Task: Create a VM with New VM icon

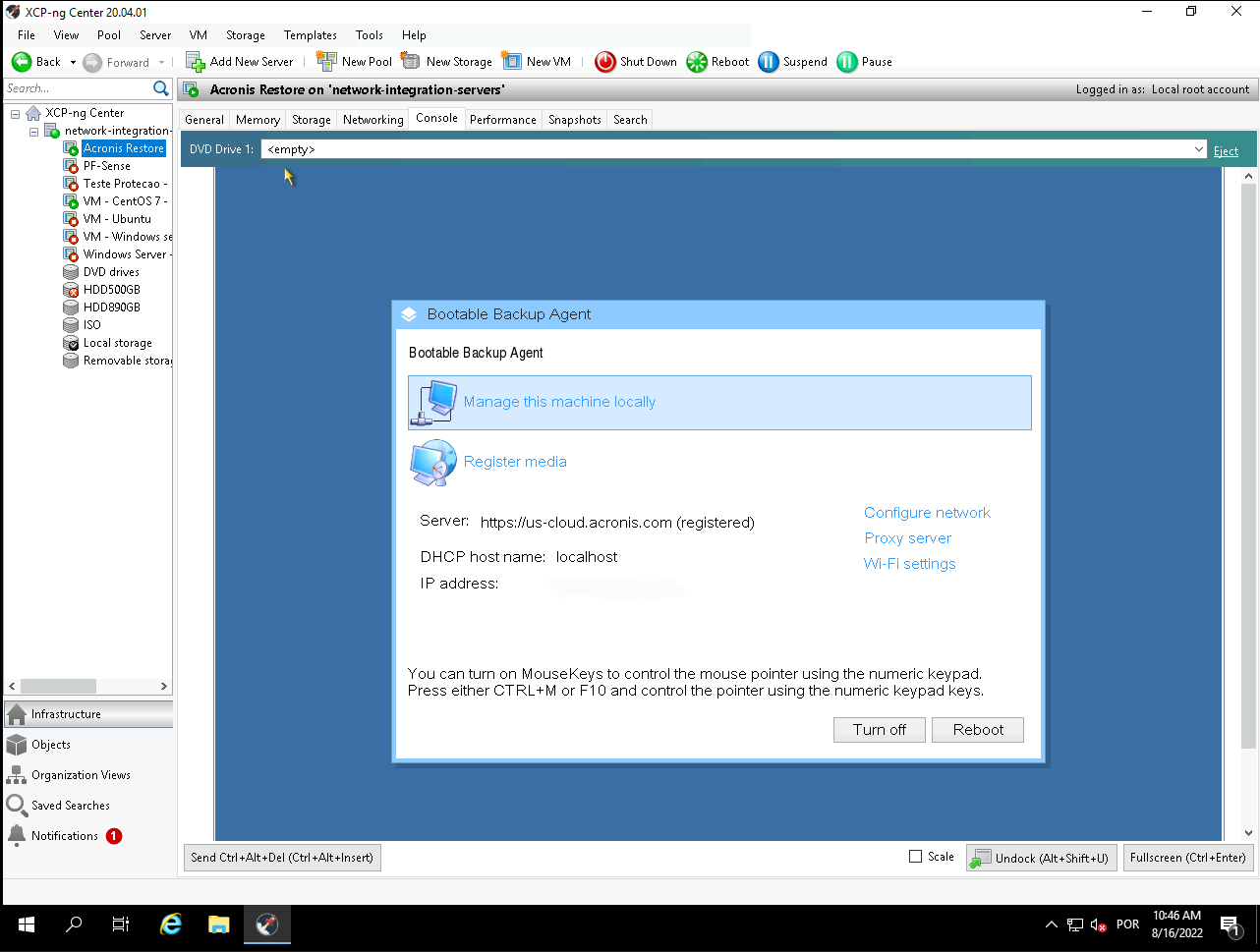Action: 511,62
